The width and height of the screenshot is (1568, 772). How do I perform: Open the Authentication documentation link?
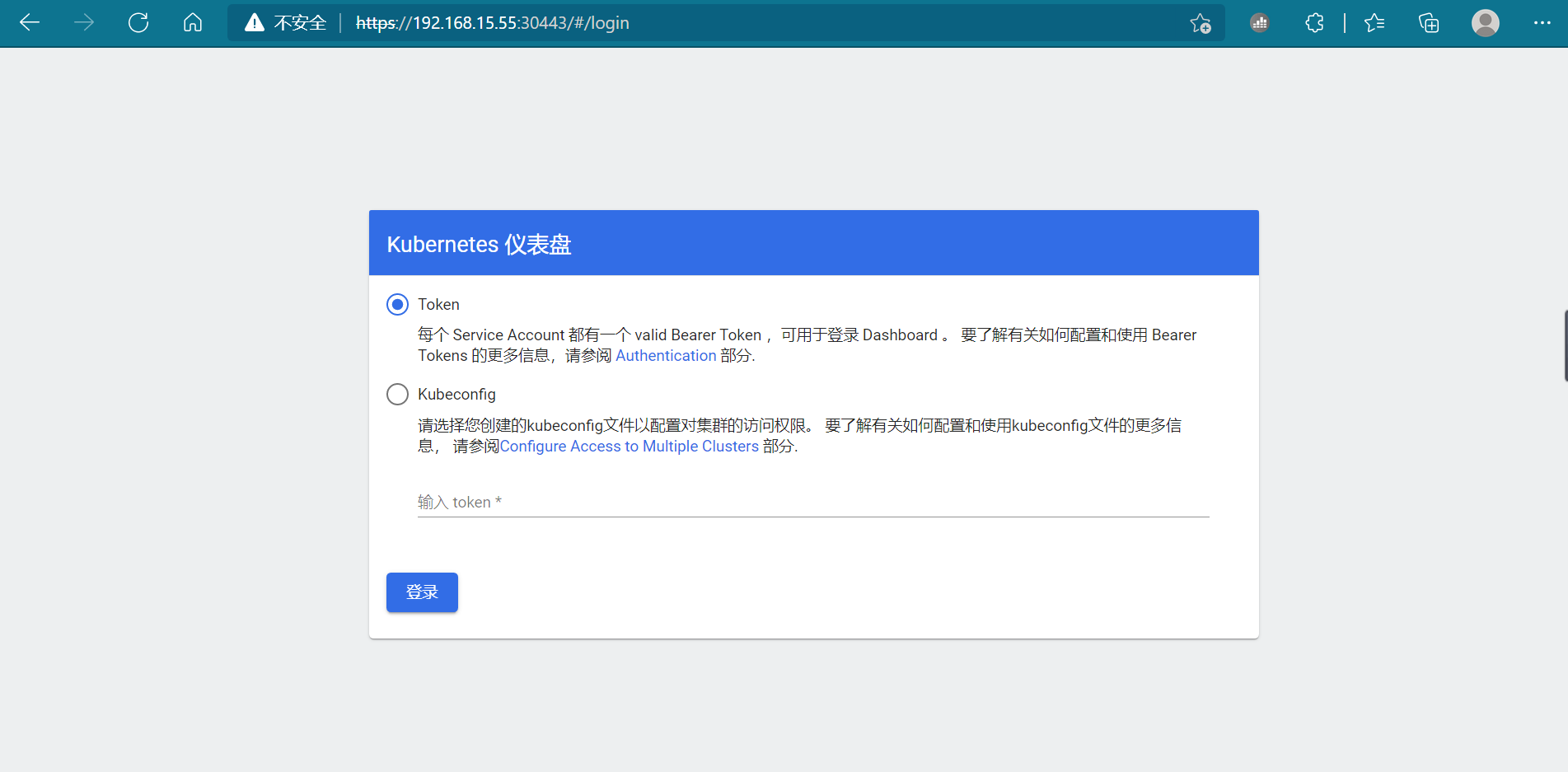tap(666, 356)
